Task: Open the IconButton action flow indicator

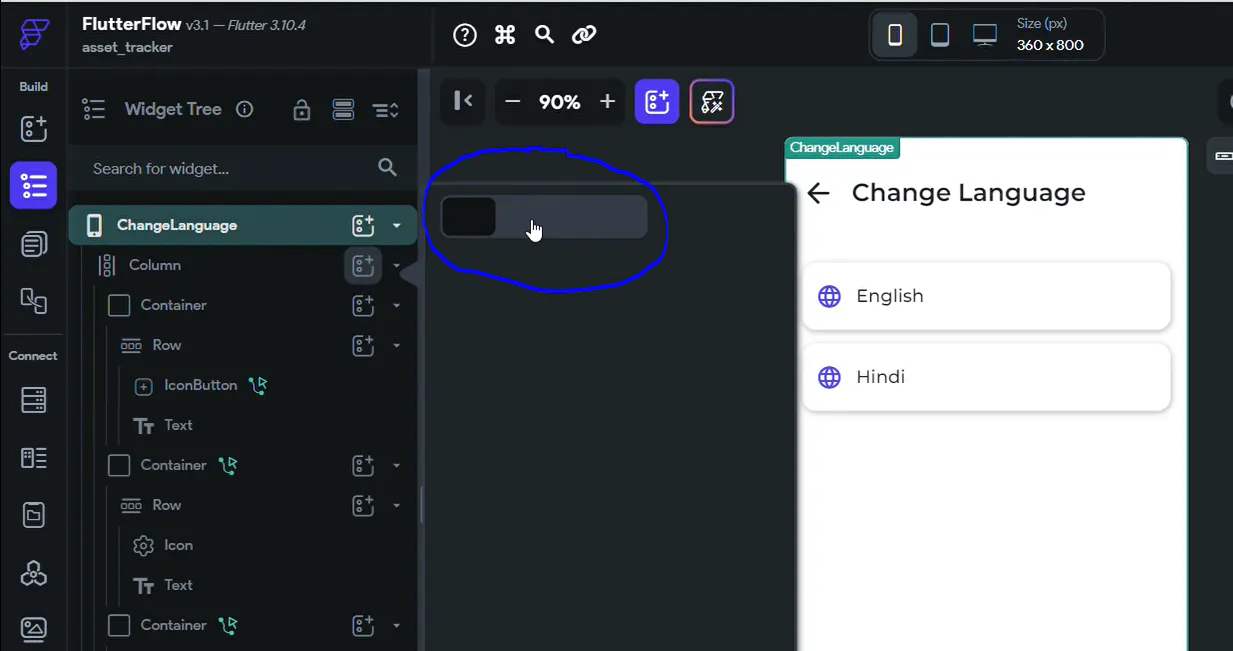Action: coord(259,385)
